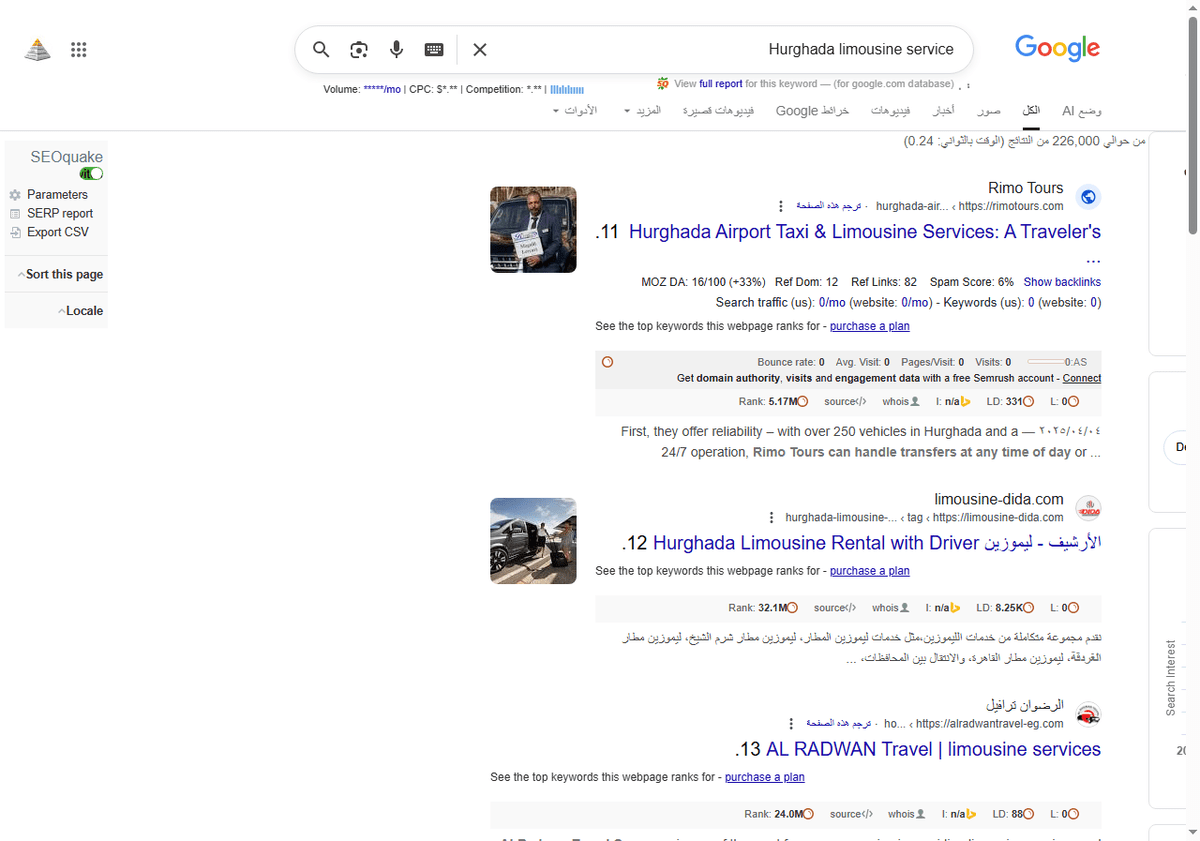
Task: Click the Export CSV icon in SEOquake sidebar
Action: click(x=17, y=231)
